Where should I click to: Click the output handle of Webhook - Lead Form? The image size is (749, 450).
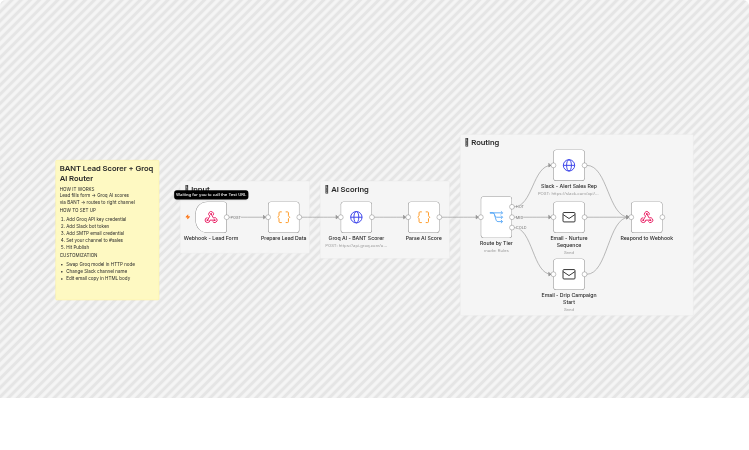click(227, 217)
